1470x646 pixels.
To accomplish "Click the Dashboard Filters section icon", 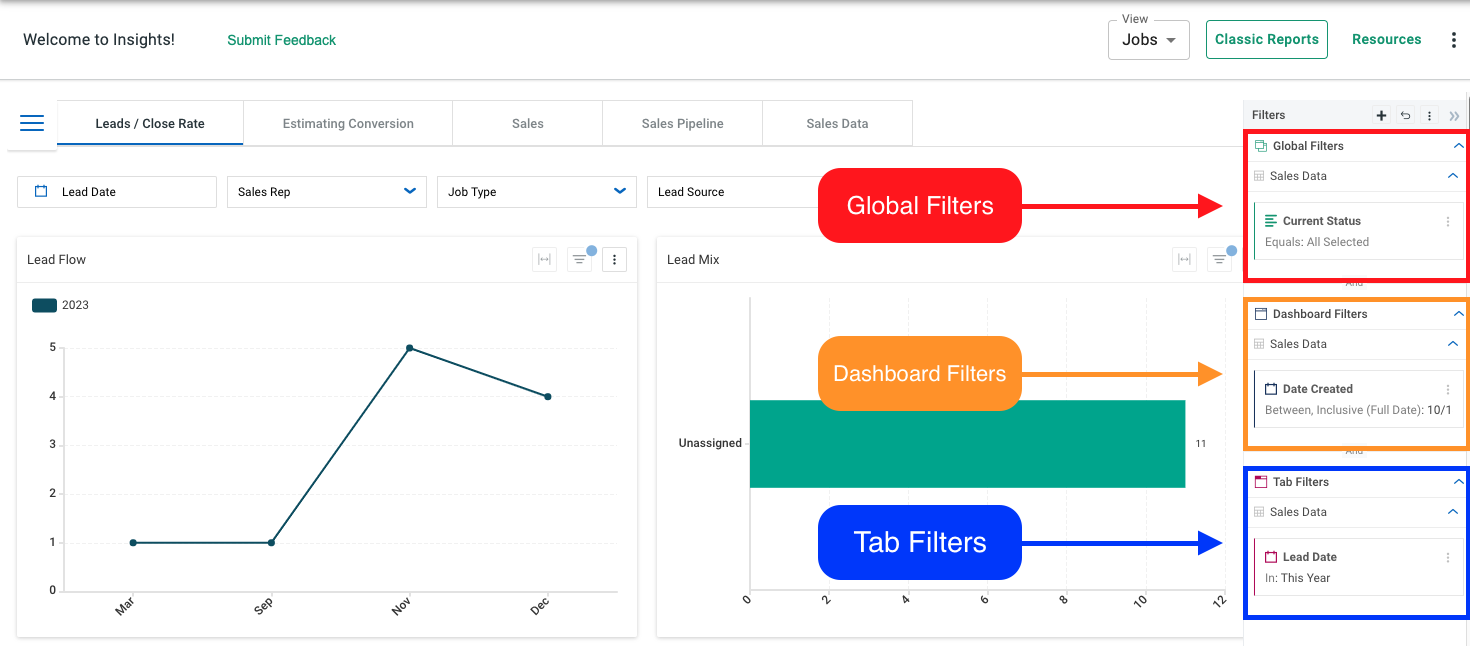I will (x=1261, y=314).
